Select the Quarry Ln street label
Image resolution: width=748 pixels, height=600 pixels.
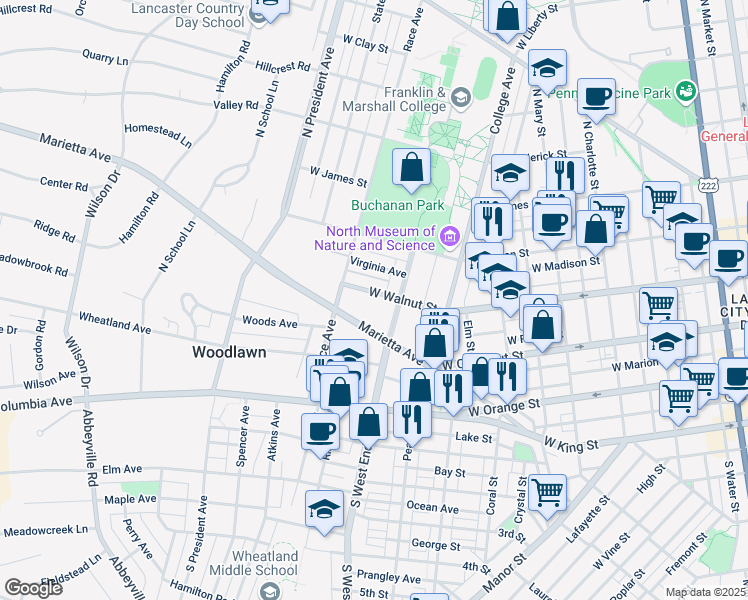pyautogui.click(x=105, y=57)
